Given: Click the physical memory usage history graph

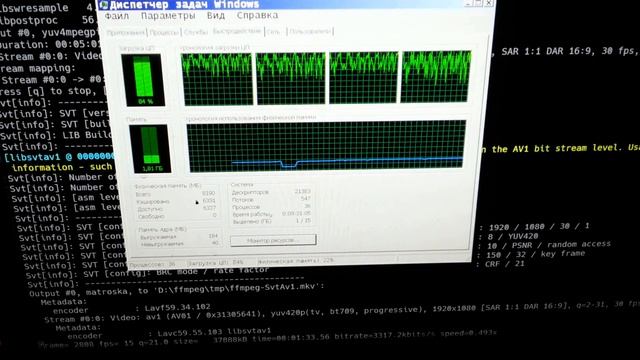Looking at the screenshot, I should point(326,146).
